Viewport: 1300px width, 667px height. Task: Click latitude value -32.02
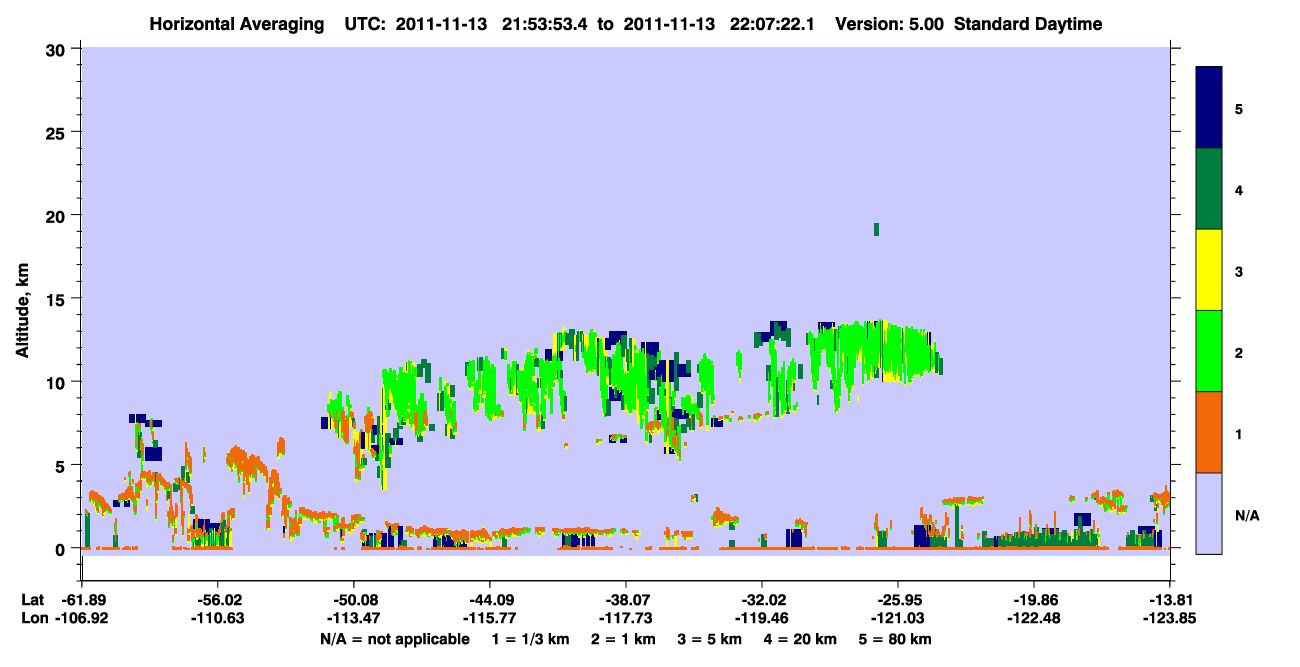(x=762, y=600)
